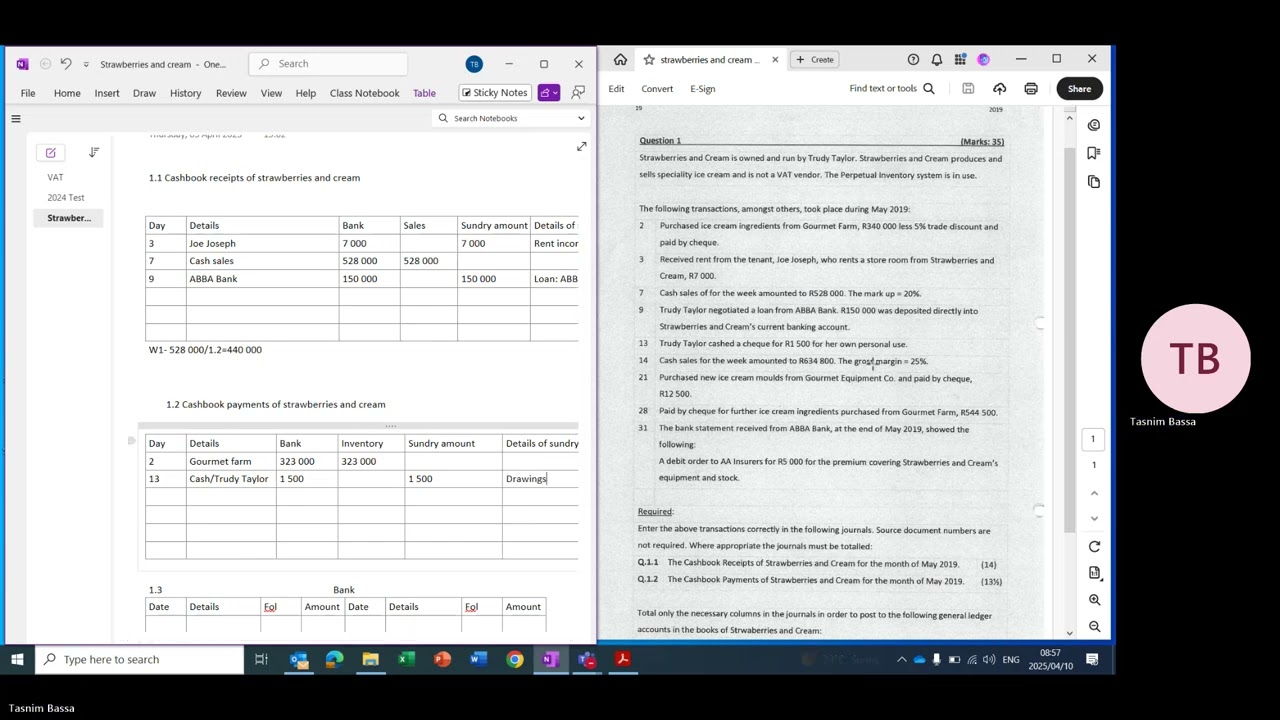Click the Sticky Notes button
This screenshot has width=1280, height=720.
click(x=494, y=93)
